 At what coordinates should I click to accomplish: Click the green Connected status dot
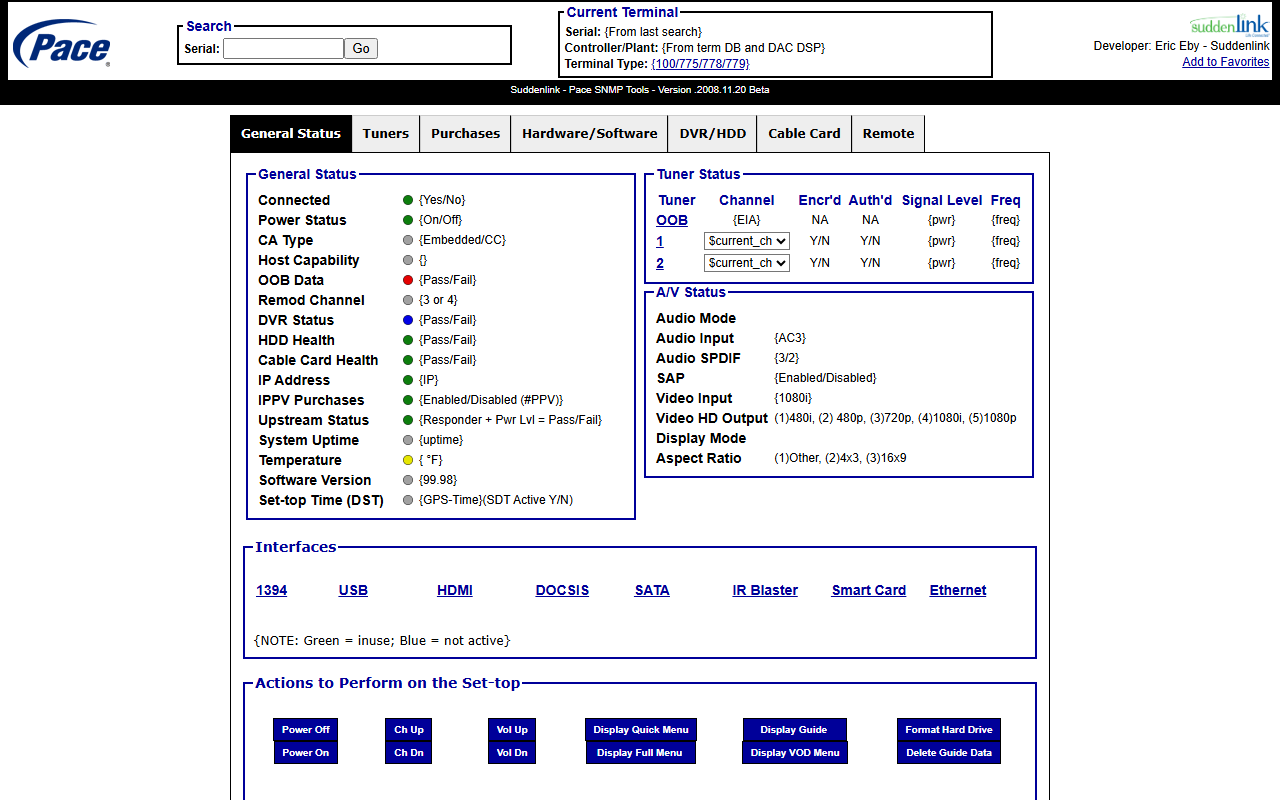coord(408,200)
